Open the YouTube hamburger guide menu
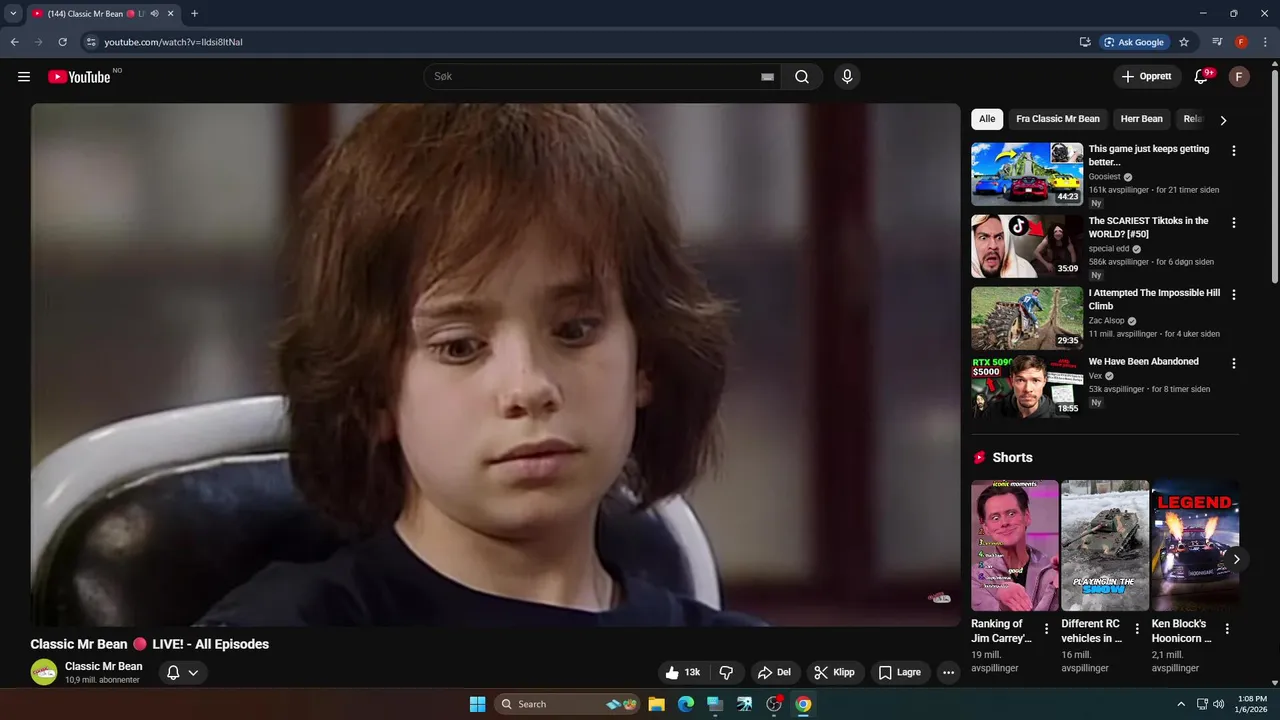 coord(24,77)
